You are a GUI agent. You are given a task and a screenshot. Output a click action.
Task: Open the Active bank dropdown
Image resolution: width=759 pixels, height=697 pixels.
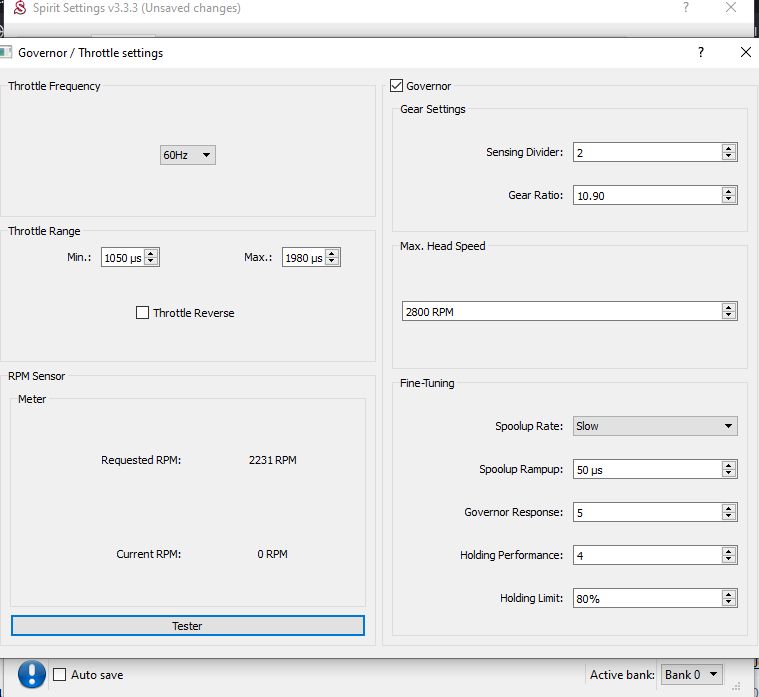692,675
